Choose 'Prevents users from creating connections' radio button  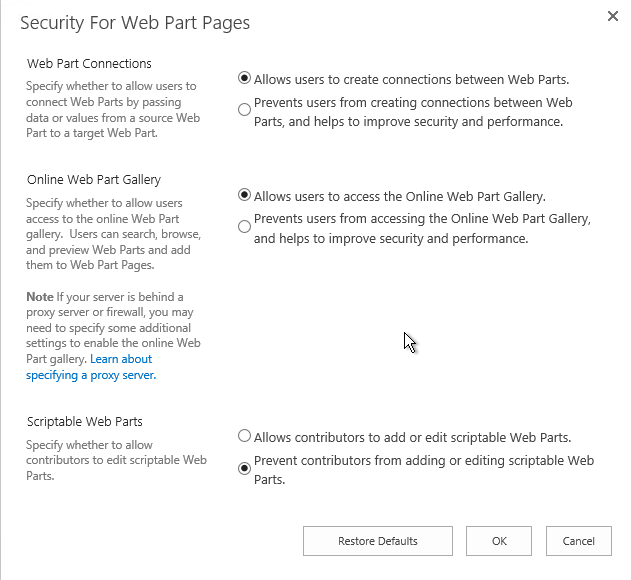[245, 110]
